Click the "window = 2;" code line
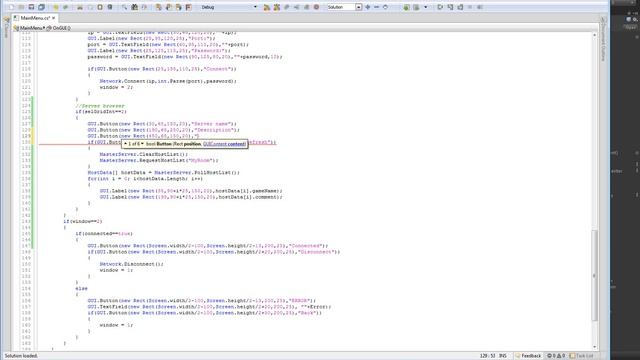Image resolution: width=640 pixels, height=360 pixels. [116, 87]
